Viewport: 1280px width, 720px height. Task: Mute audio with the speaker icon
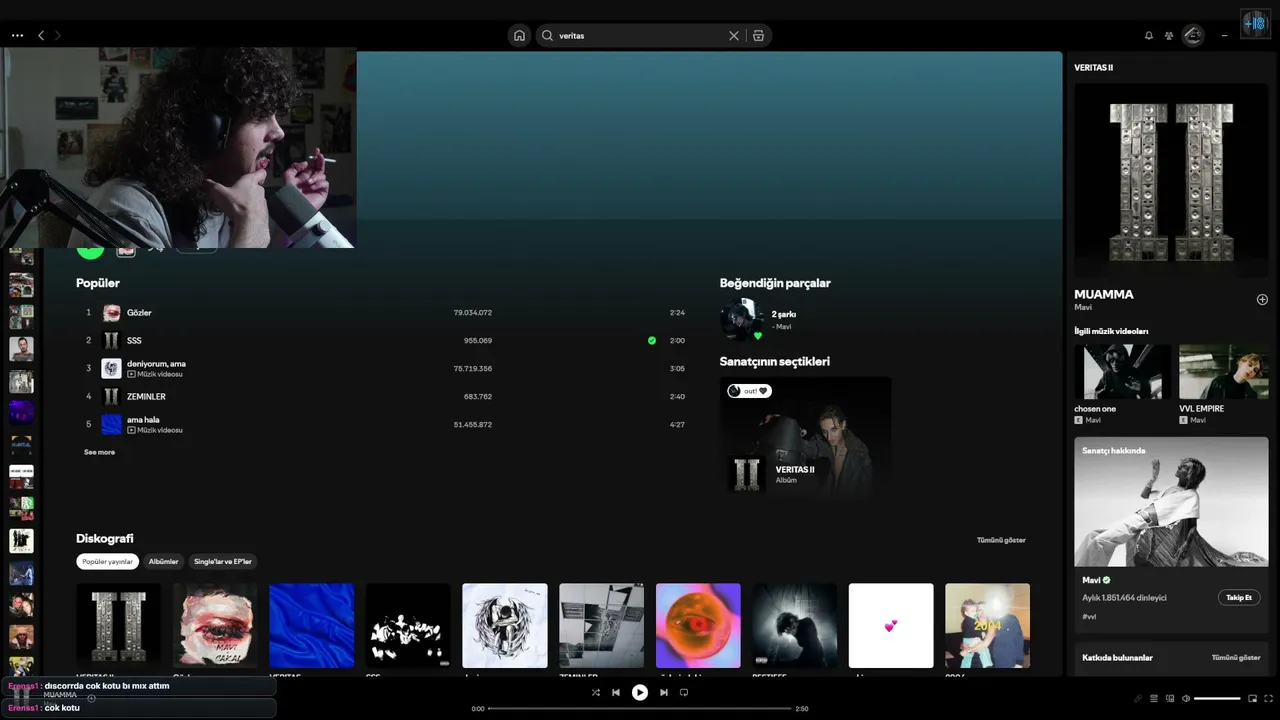(1186, 698)
